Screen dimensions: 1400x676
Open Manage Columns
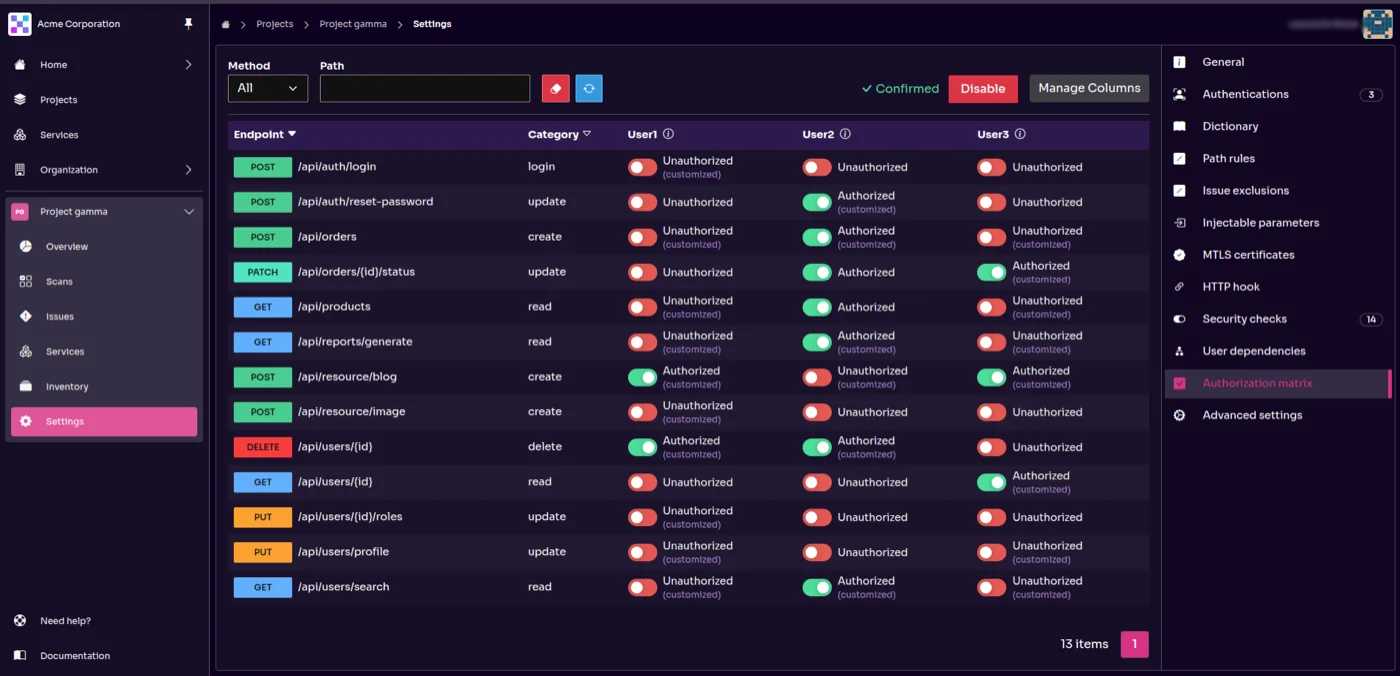click(1089, 88)
